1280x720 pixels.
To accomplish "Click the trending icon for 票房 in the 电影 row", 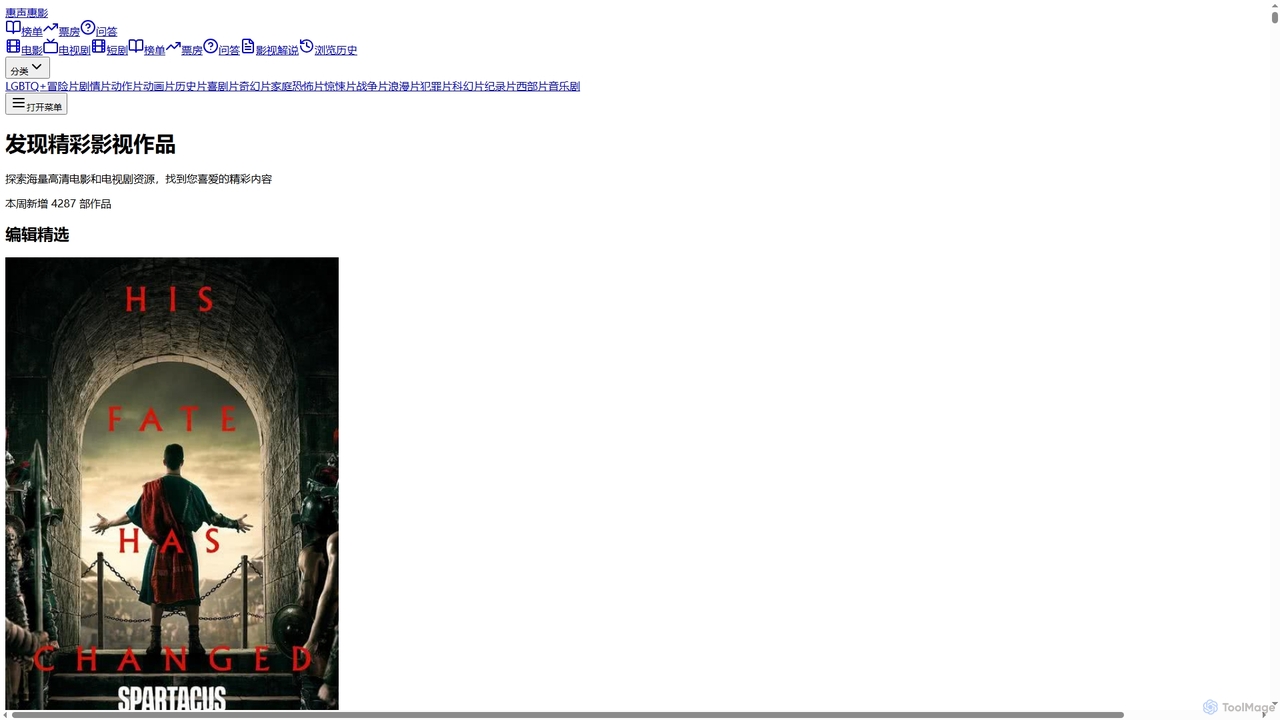I will point(173,46).
